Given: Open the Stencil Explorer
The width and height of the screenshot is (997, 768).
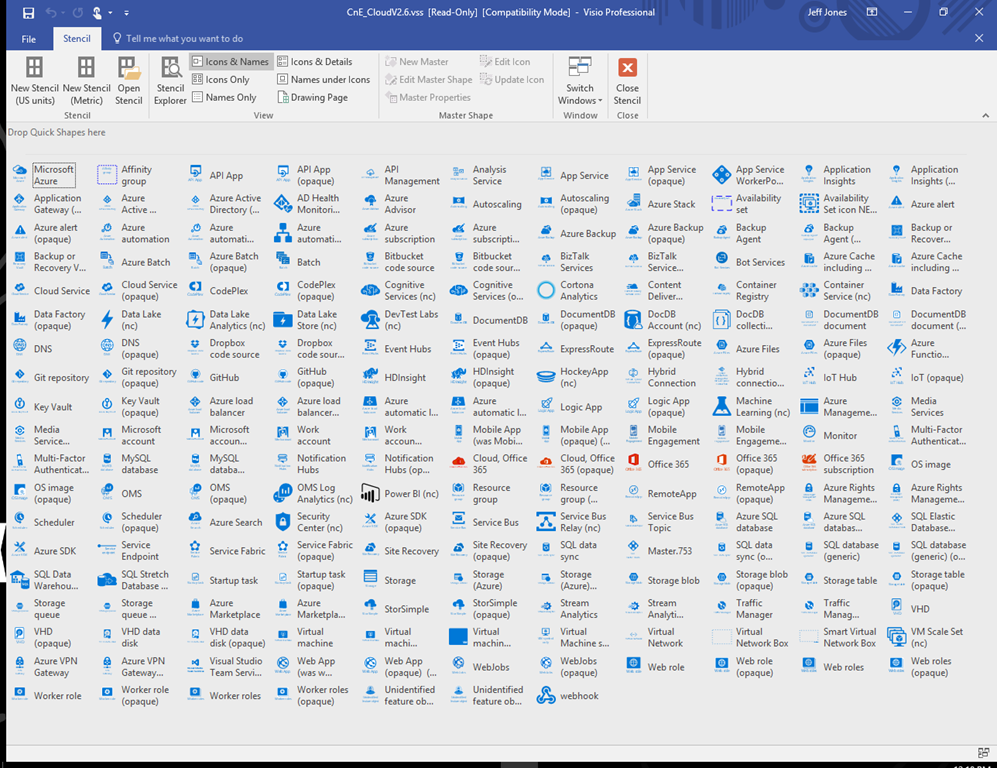Looking at the screenshot, I should click(170, 80).
